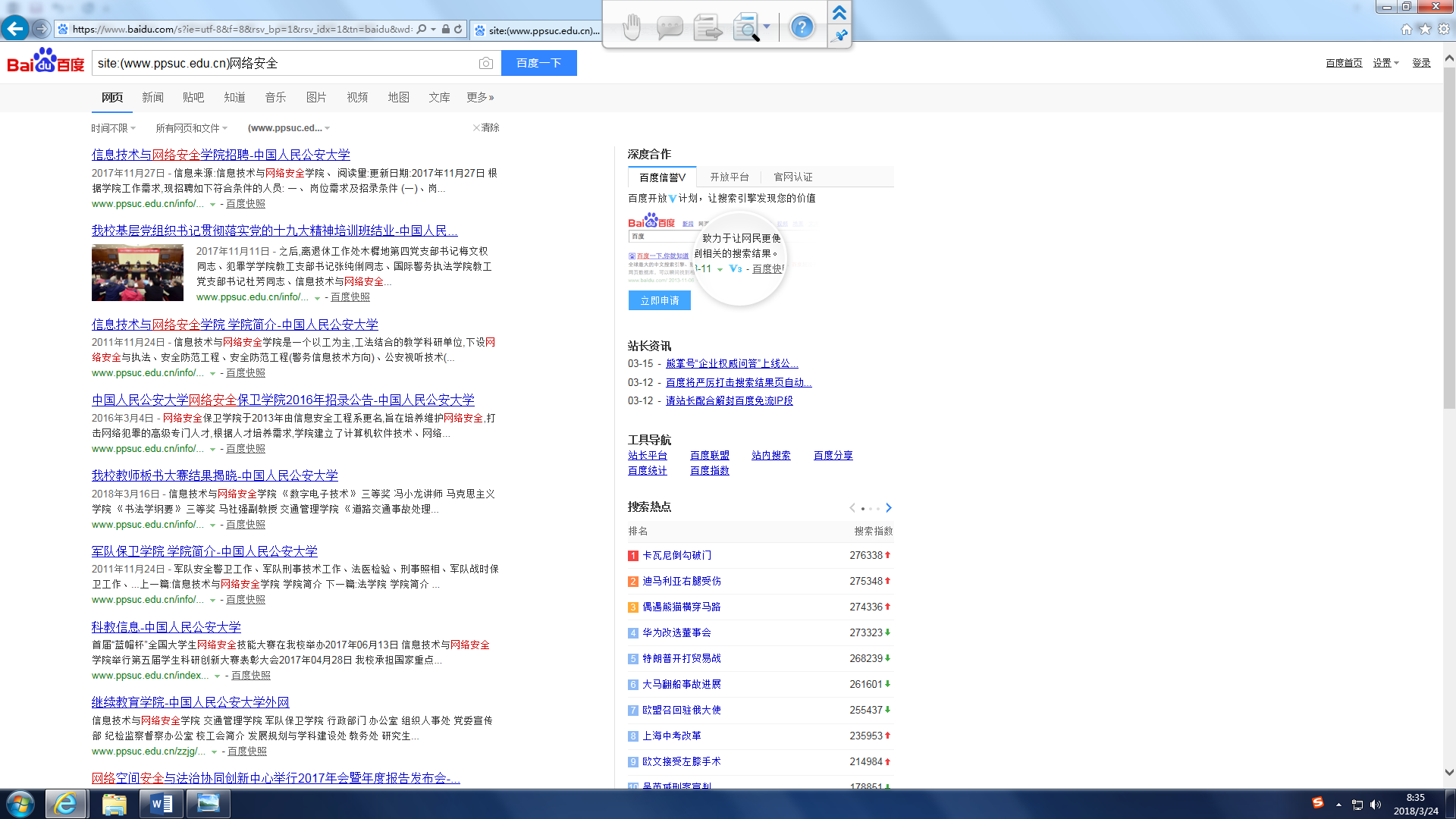Show previous page of 搜索热点 with left chevron
Image resolution: width=1456 pixels, height=819 pixels.
click(x=852, y=507)
